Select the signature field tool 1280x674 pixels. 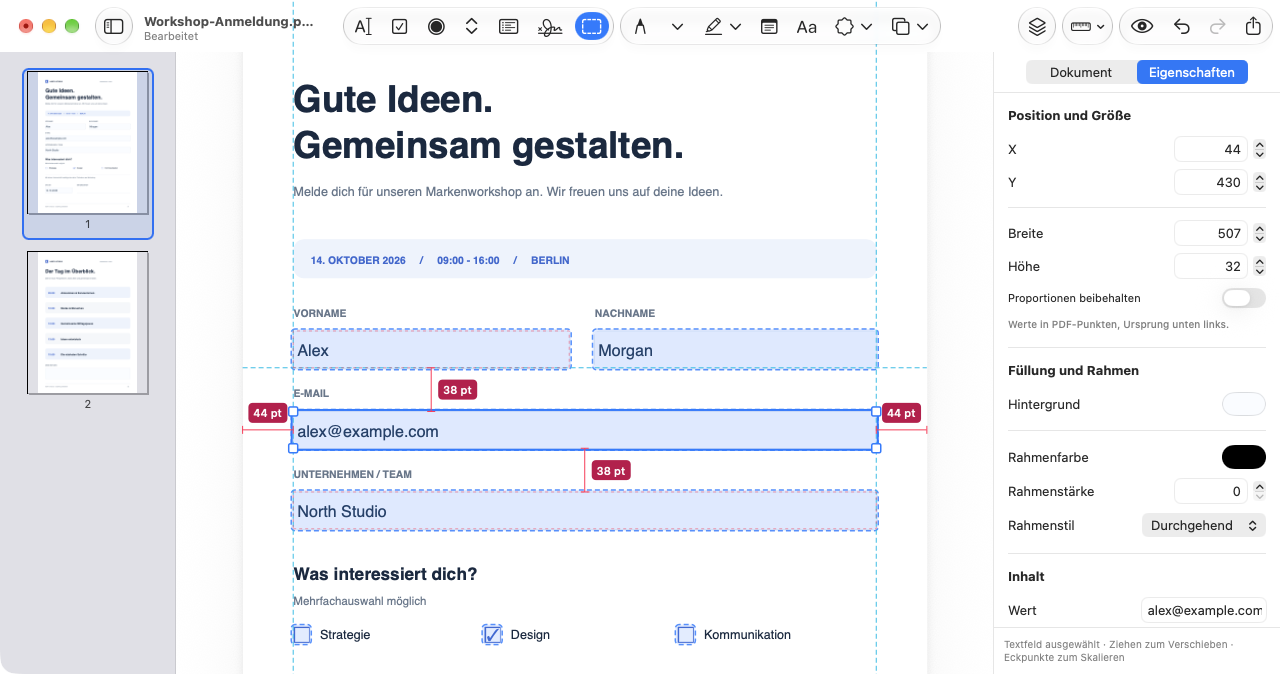pos(549,27)
